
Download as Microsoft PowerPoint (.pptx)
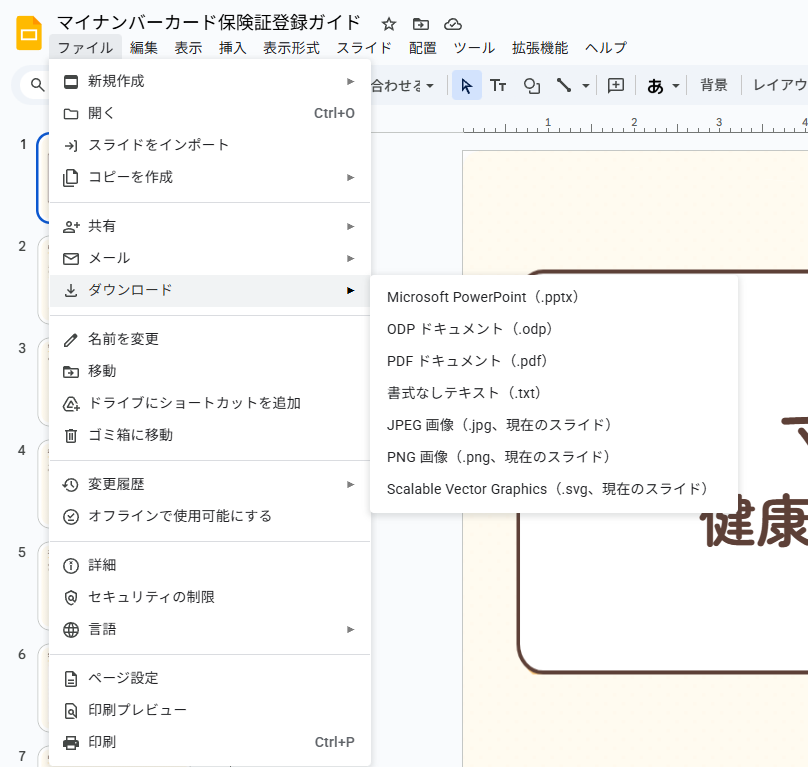[554, 297]
